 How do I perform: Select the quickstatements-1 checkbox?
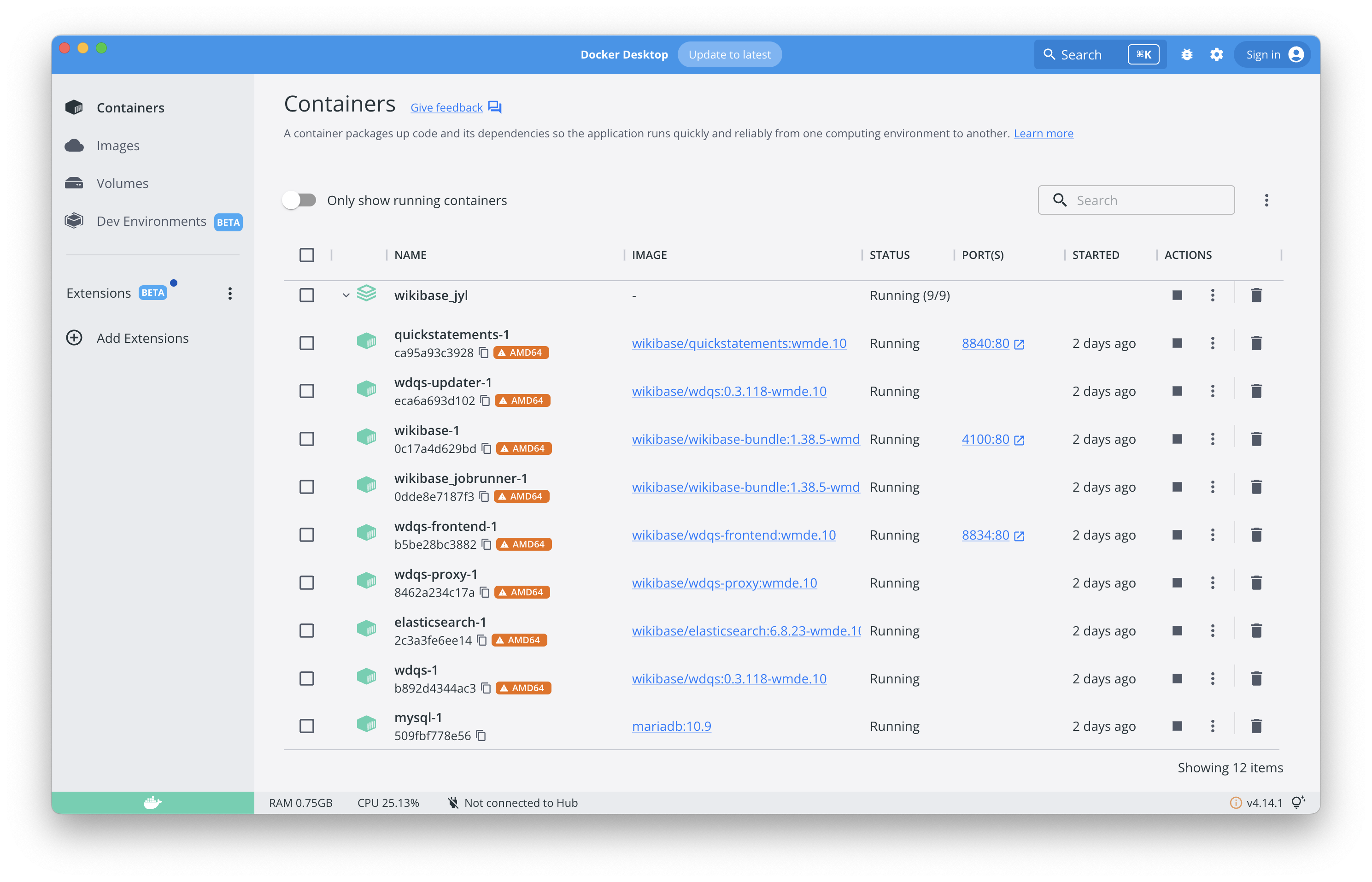pyautogui.click(x=307, y=343)
